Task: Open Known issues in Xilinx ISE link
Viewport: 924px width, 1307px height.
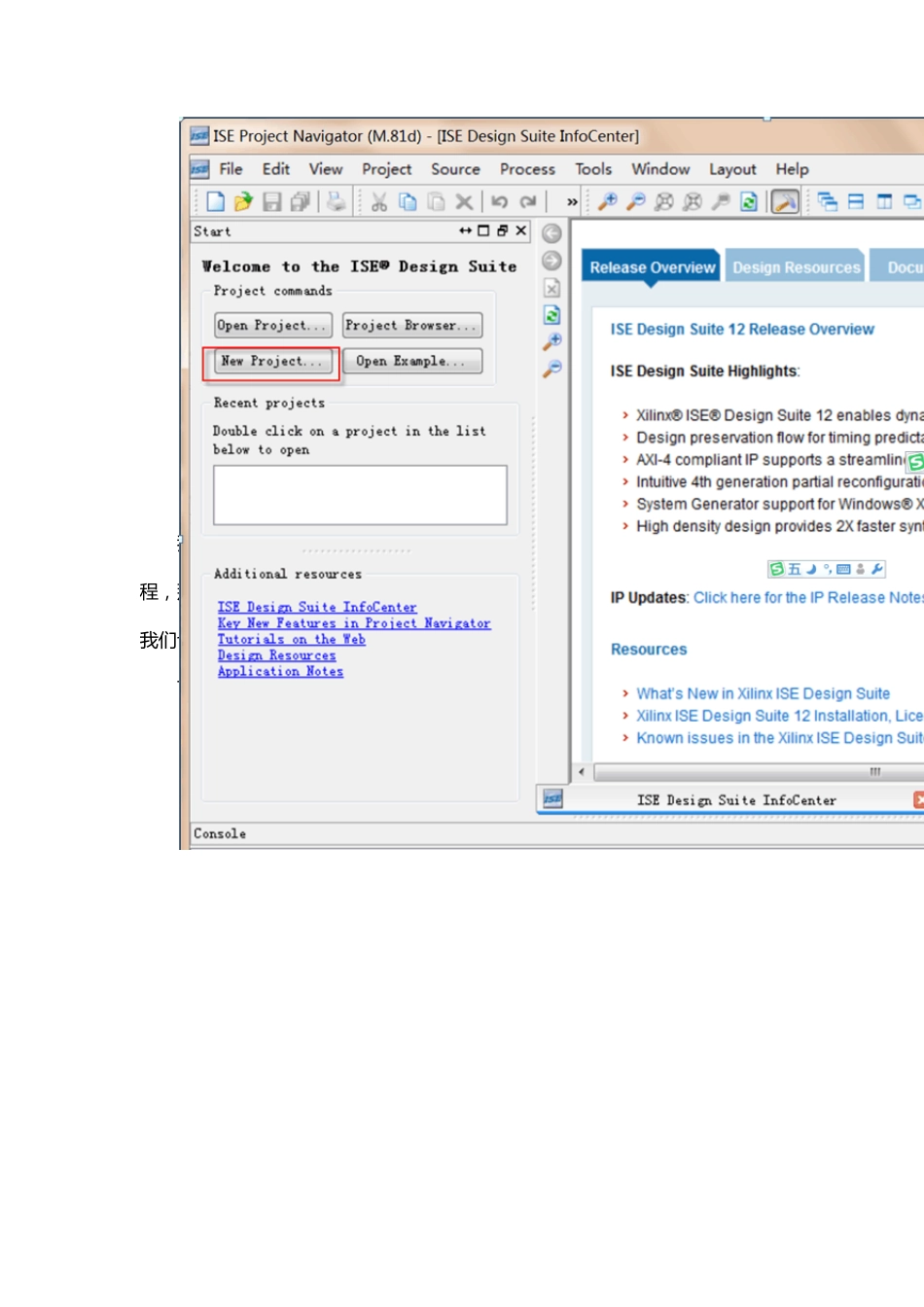Action: [x=780, y=738]
